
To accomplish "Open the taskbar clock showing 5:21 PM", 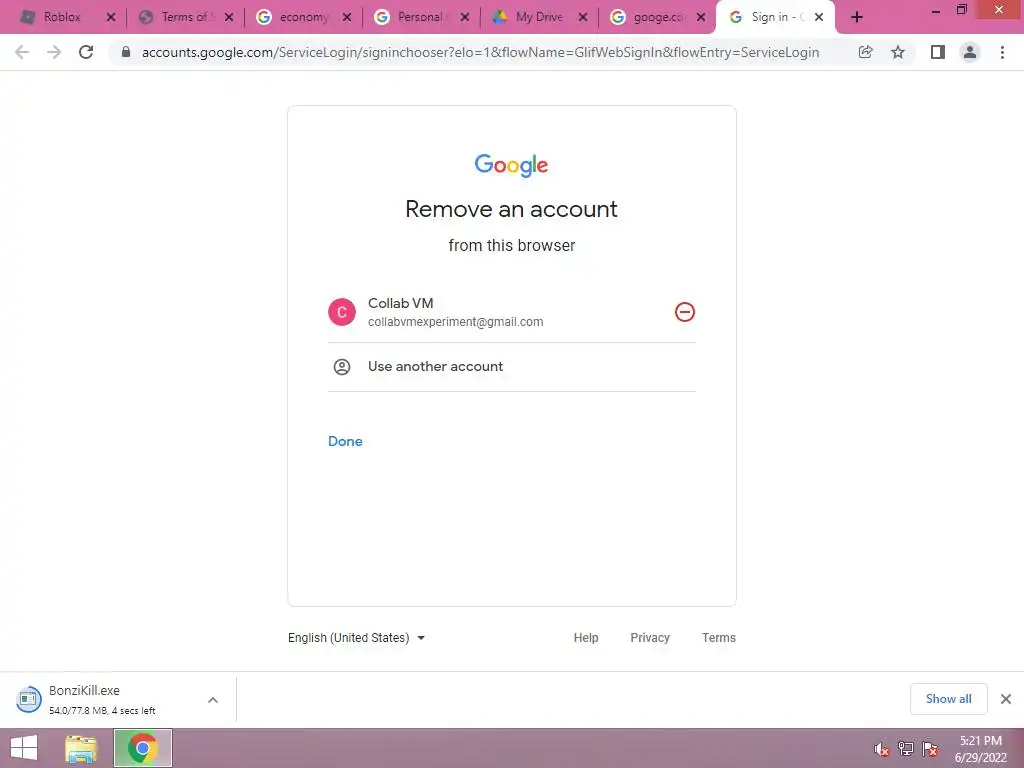I will [x=981, y=749].
